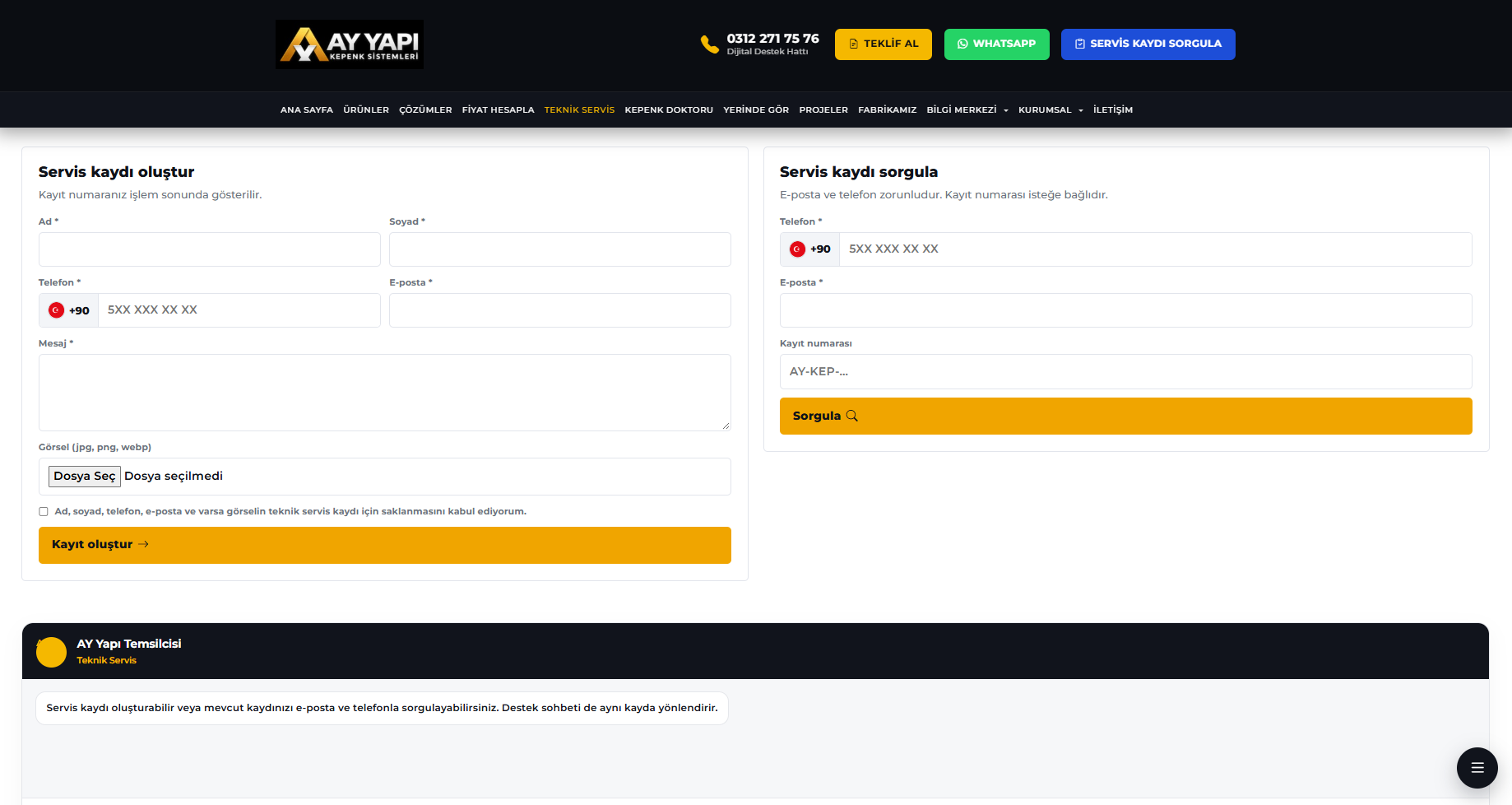Click the 'AY Yapı Temsilcisi' name text
This screenshot has width=1512, height=805.
(x=129, y=644)
